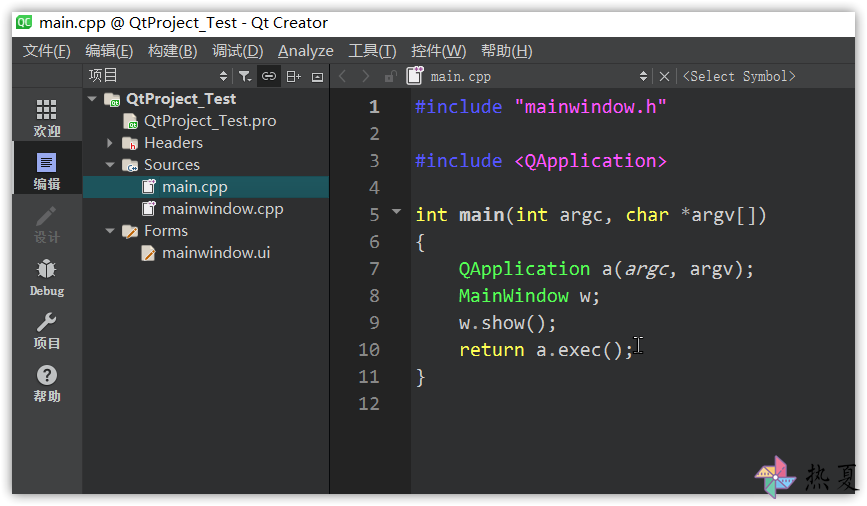Open the Welcome (欢迎) mode
This screenshot has height=506, width=867.
(x=46, y=117)
